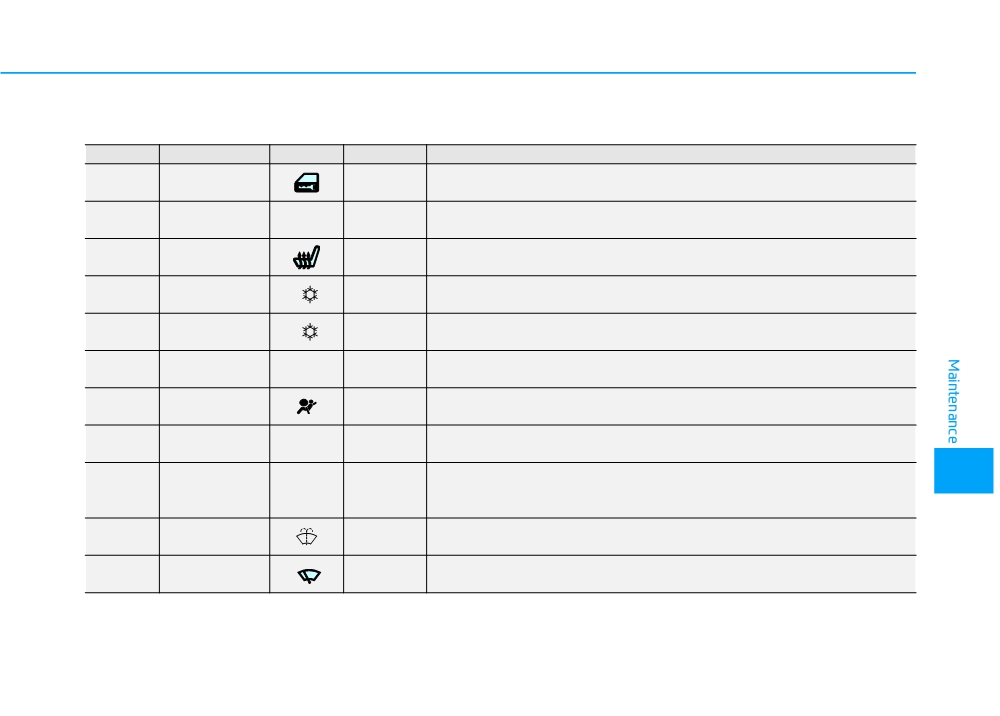The width and height of the screenshot is (1000, 716).
Task: Click the windshield washer spray icon
Action: click(307, 537)
